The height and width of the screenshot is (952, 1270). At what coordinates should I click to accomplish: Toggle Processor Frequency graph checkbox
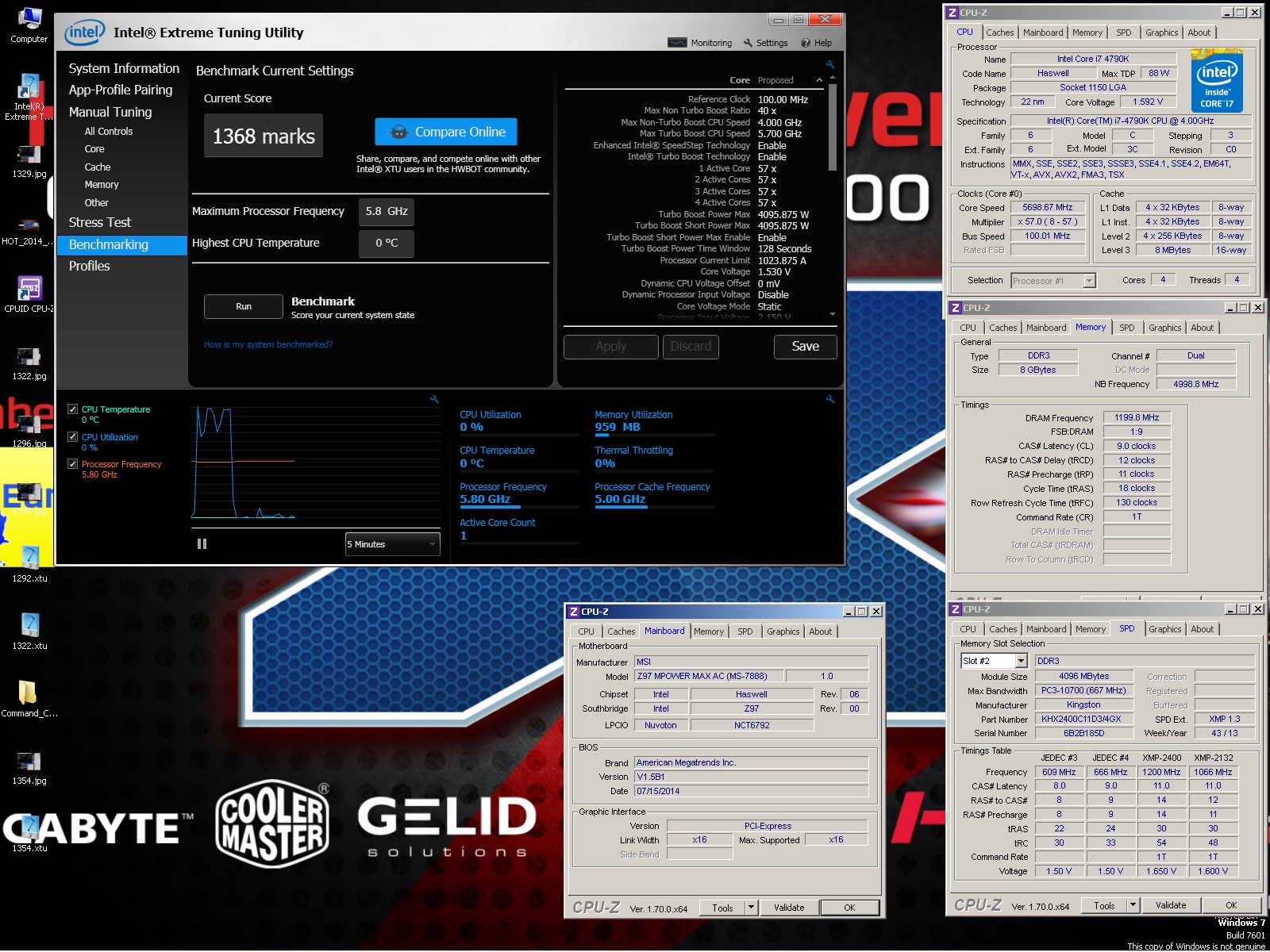pos(73,464)
